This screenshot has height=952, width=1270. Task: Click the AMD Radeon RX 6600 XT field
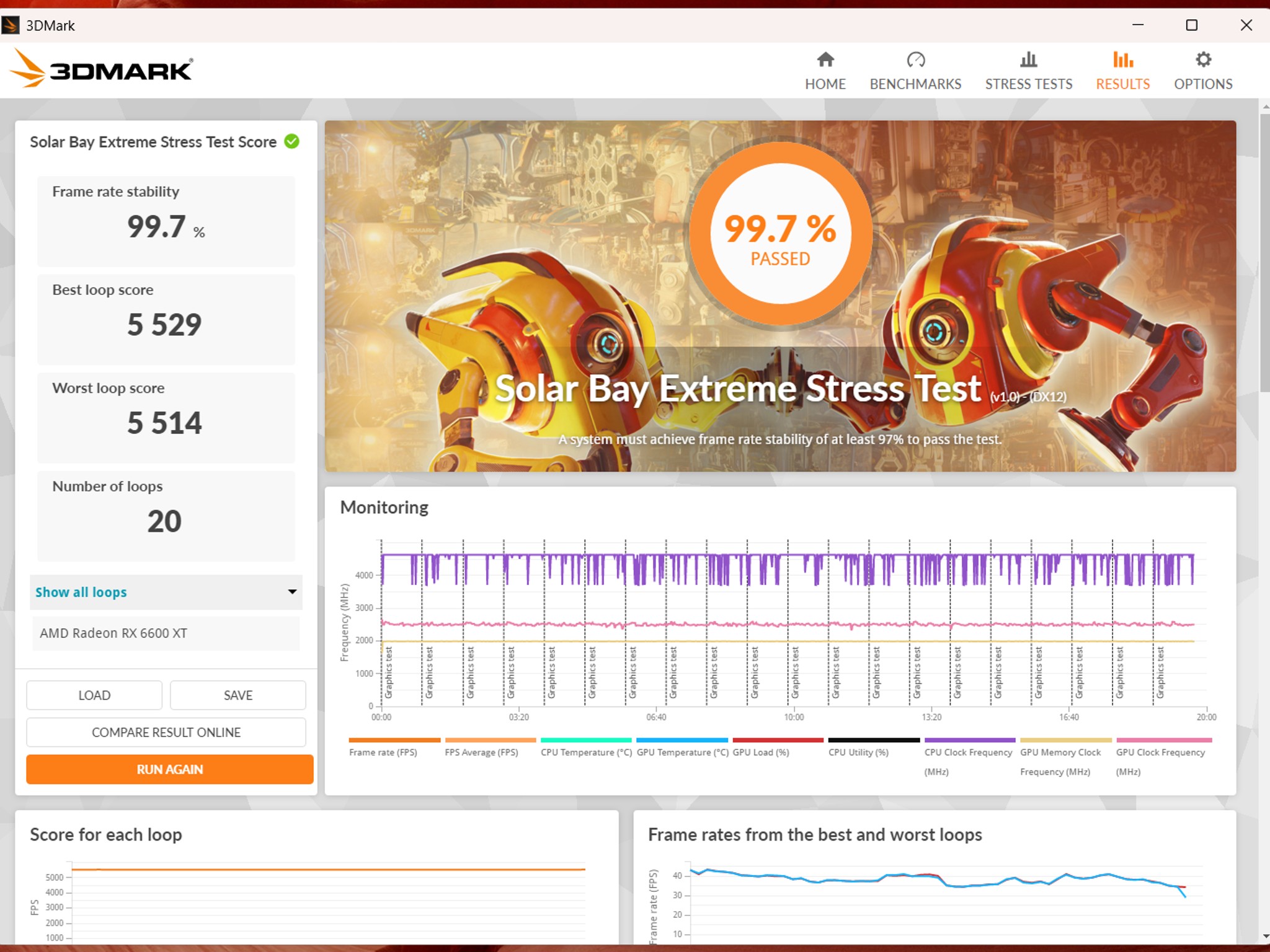coord(166,633)
